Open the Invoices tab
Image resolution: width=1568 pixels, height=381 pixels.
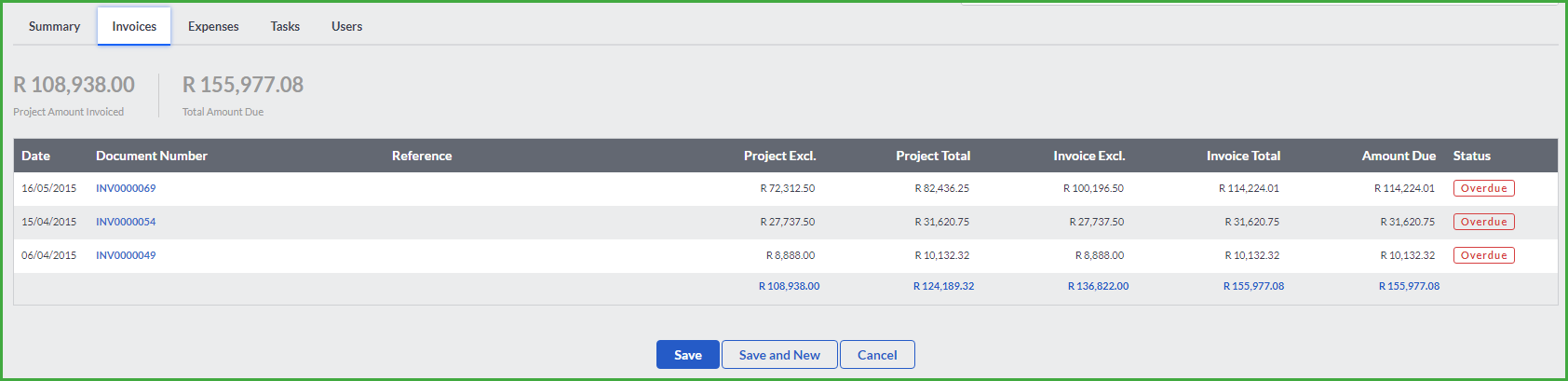134,26
